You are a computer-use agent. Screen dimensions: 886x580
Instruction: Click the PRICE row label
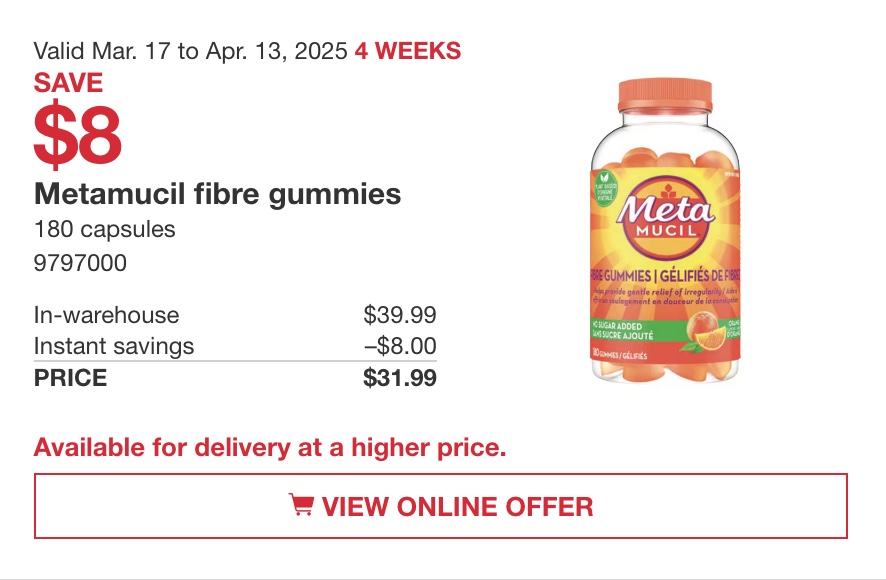click(70, 378)
